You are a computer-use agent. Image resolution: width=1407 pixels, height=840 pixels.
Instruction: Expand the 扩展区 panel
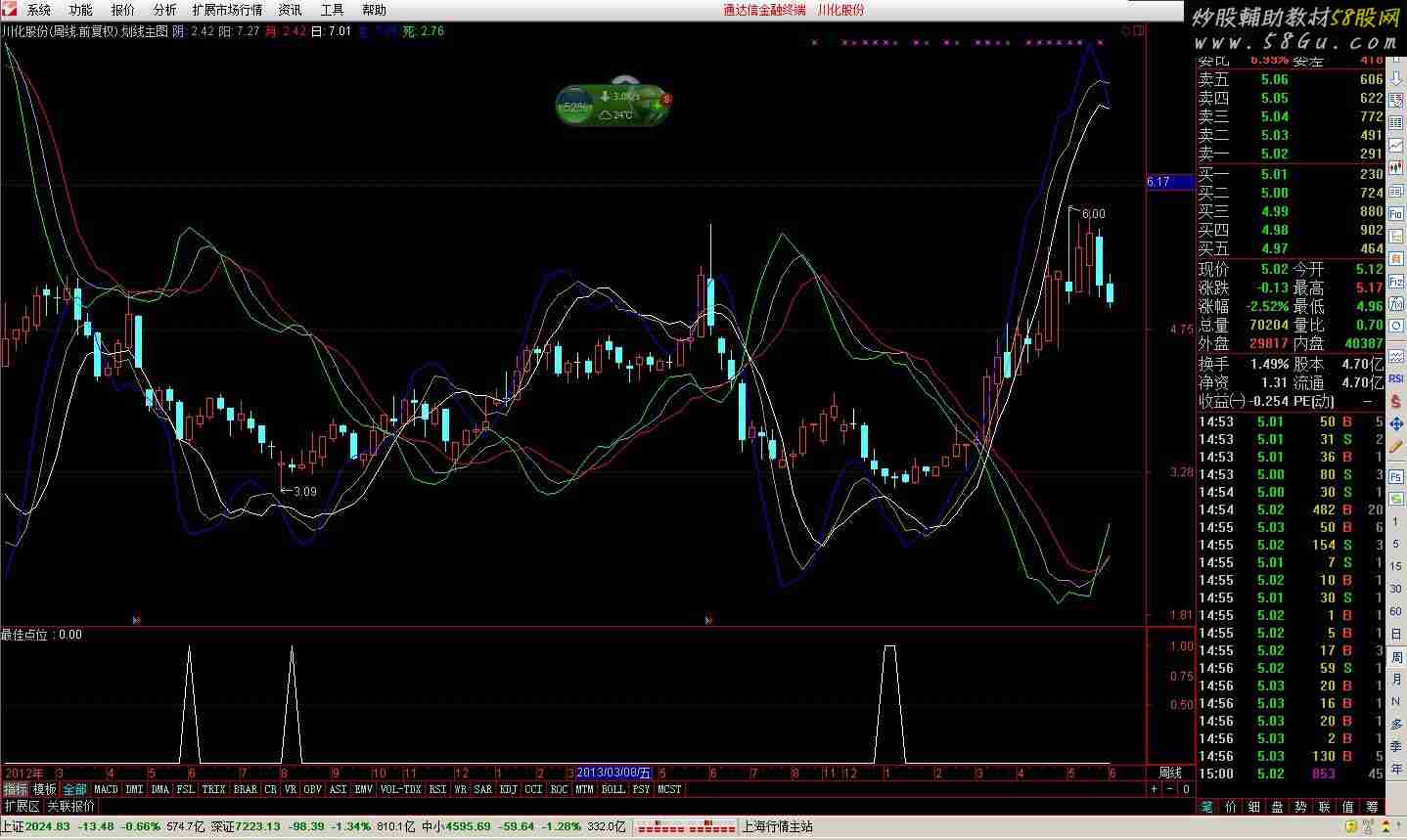tap(22, 807)
